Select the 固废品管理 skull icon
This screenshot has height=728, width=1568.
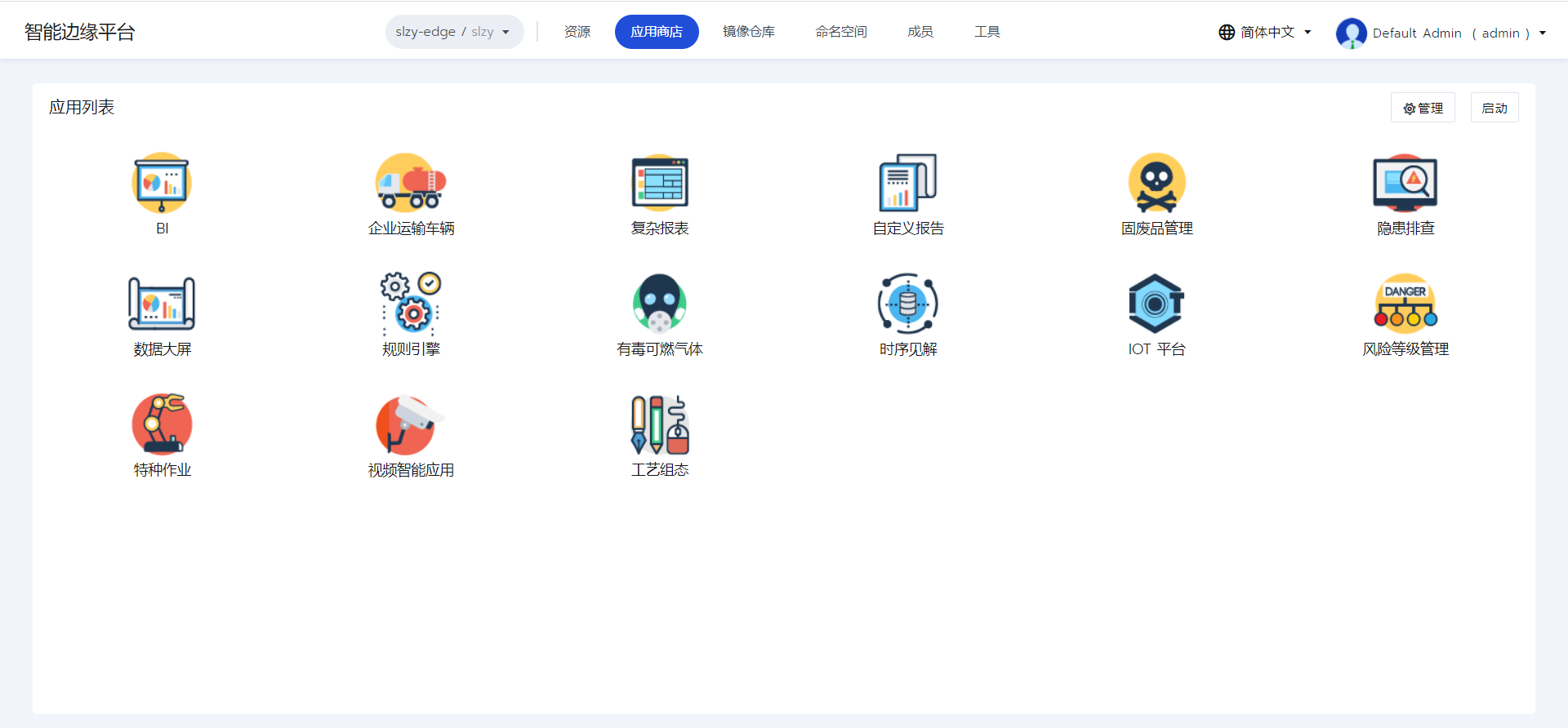(1156, 183)
